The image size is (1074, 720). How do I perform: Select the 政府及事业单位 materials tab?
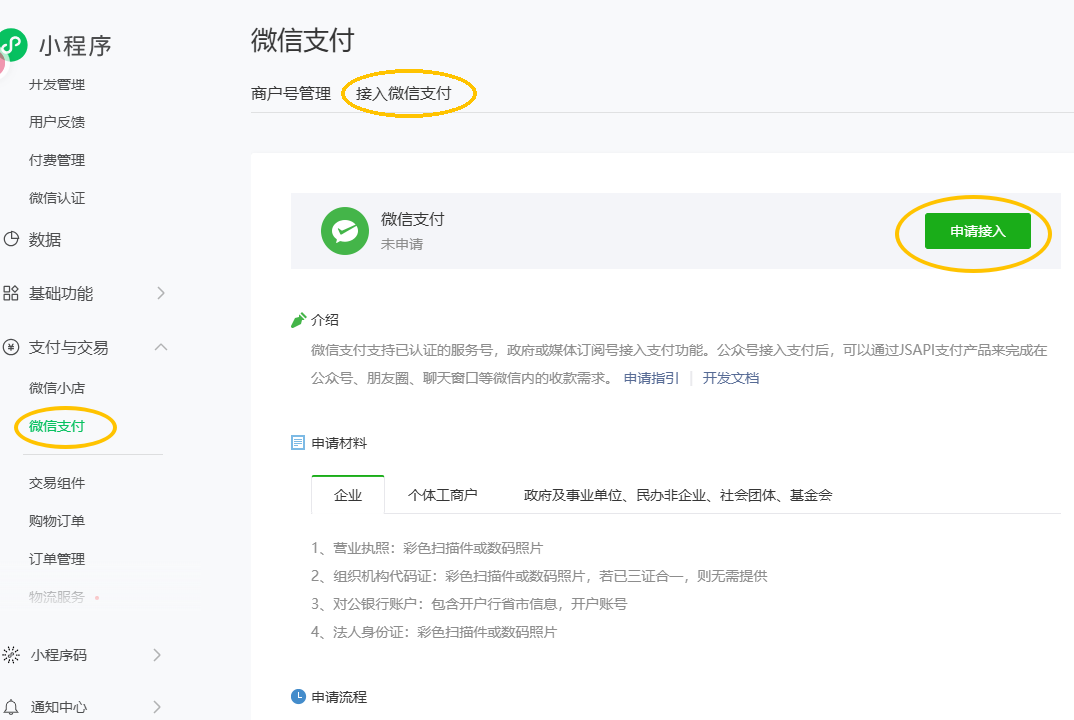click(678, 495)
